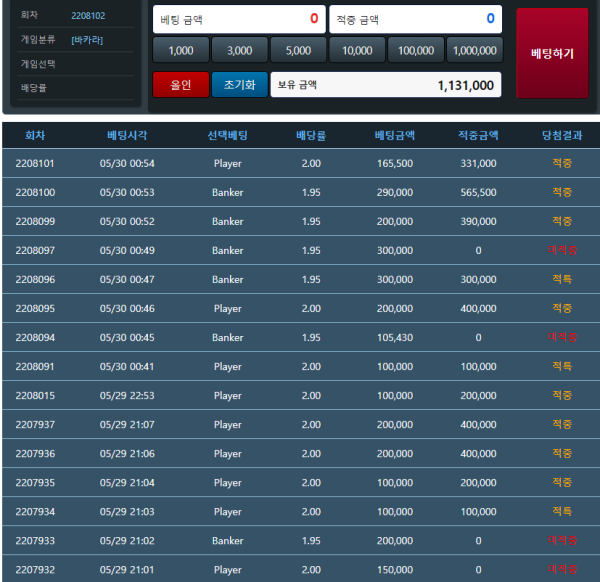Click the 회차 column header

pos(35,135)
